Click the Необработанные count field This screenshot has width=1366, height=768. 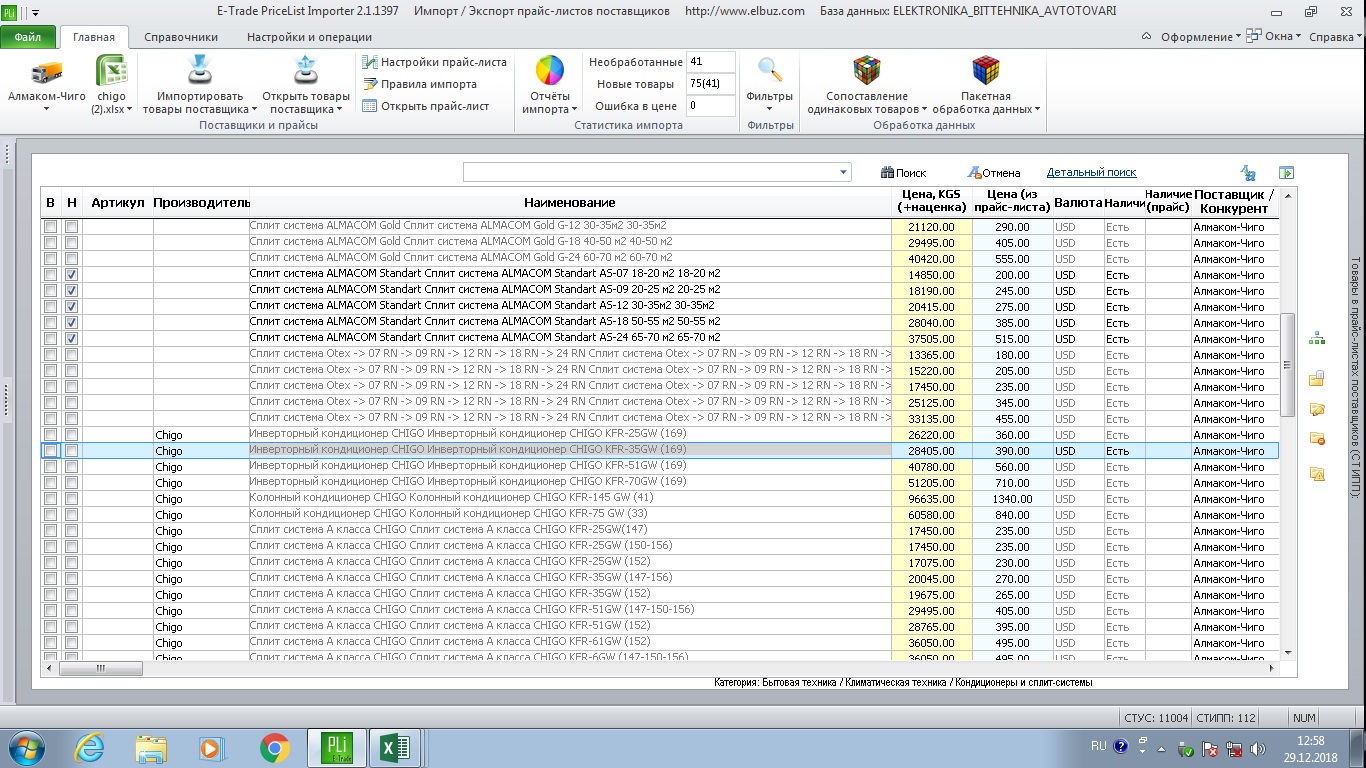(x=711, y=62)
